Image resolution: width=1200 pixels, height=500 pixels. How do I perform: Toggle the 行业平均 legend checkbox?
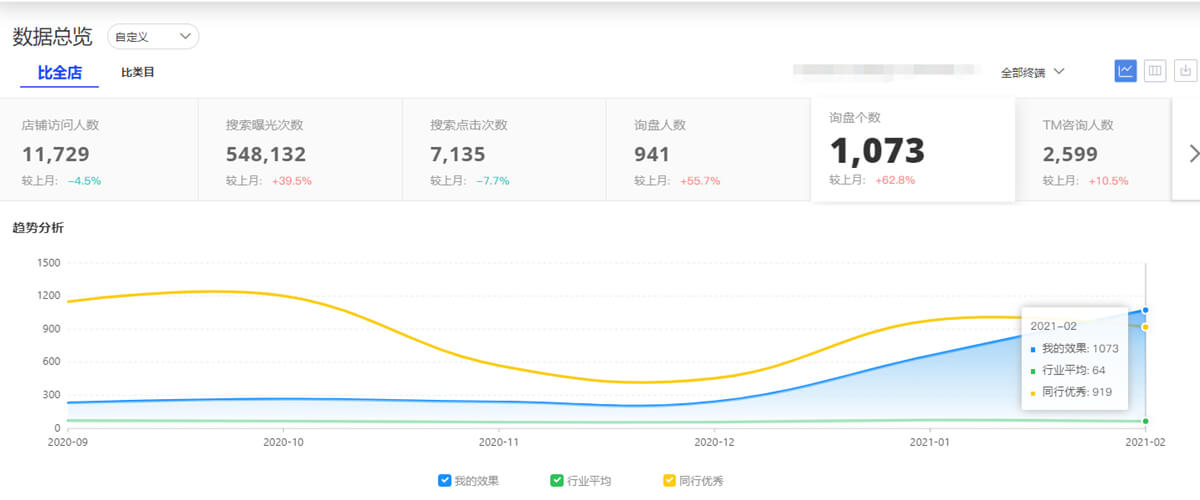click(557, 481)
